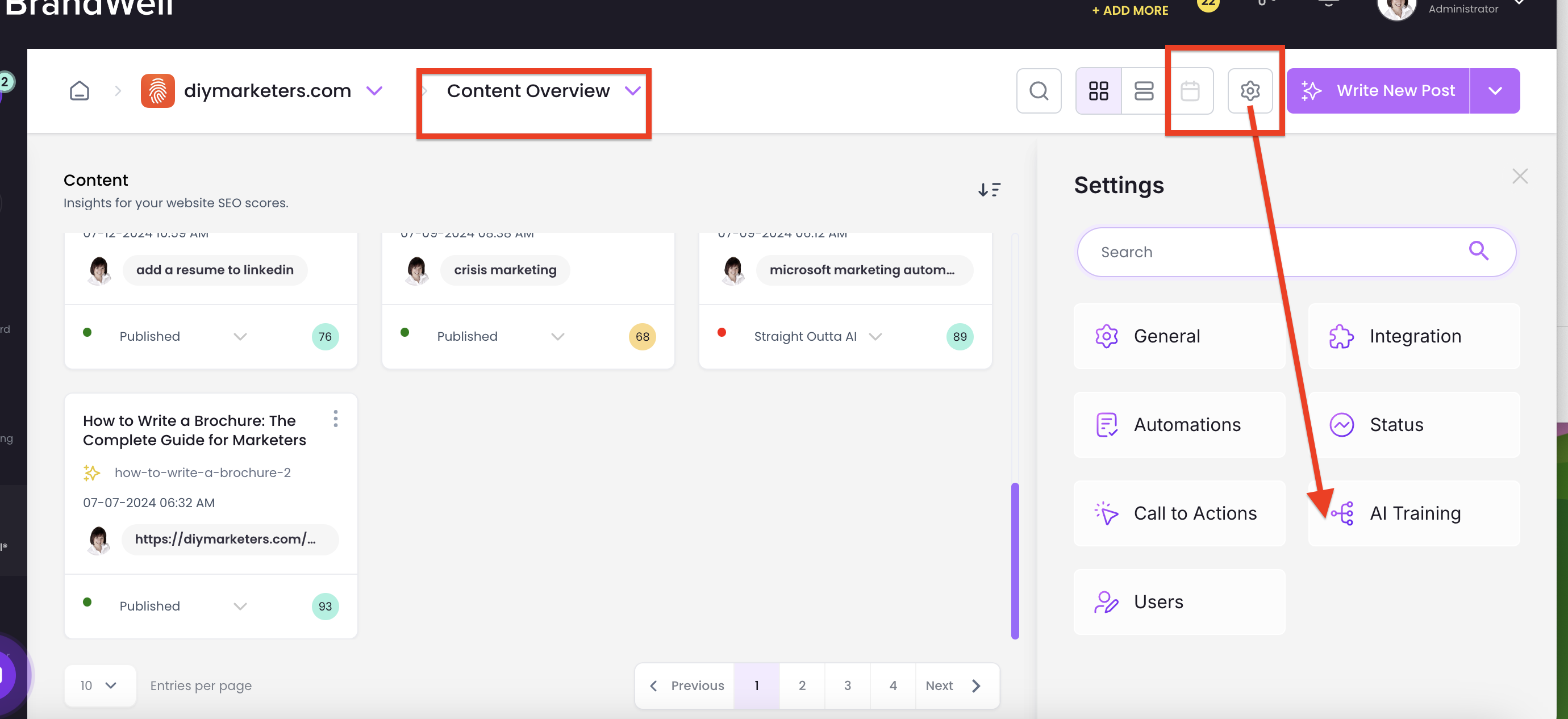Open the search magnifier in toolbar
The image size is (1568, 719).
click(1039, 91)
